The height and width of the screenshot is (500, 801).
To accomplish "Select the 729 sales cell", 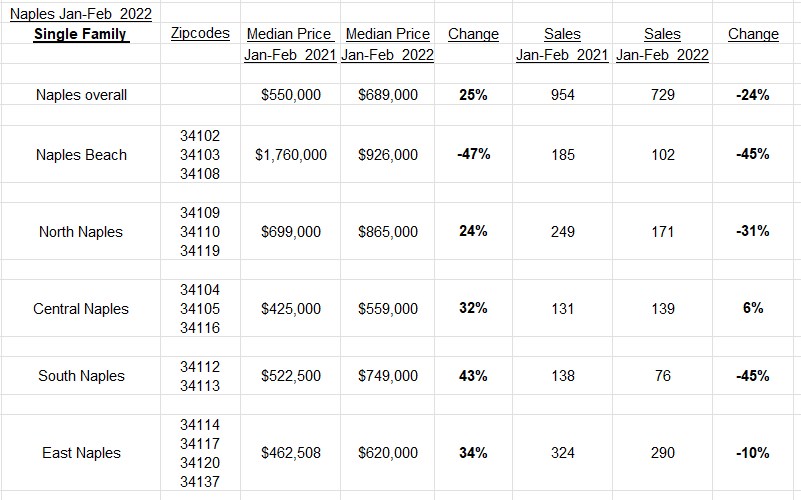I will [663, 95].
